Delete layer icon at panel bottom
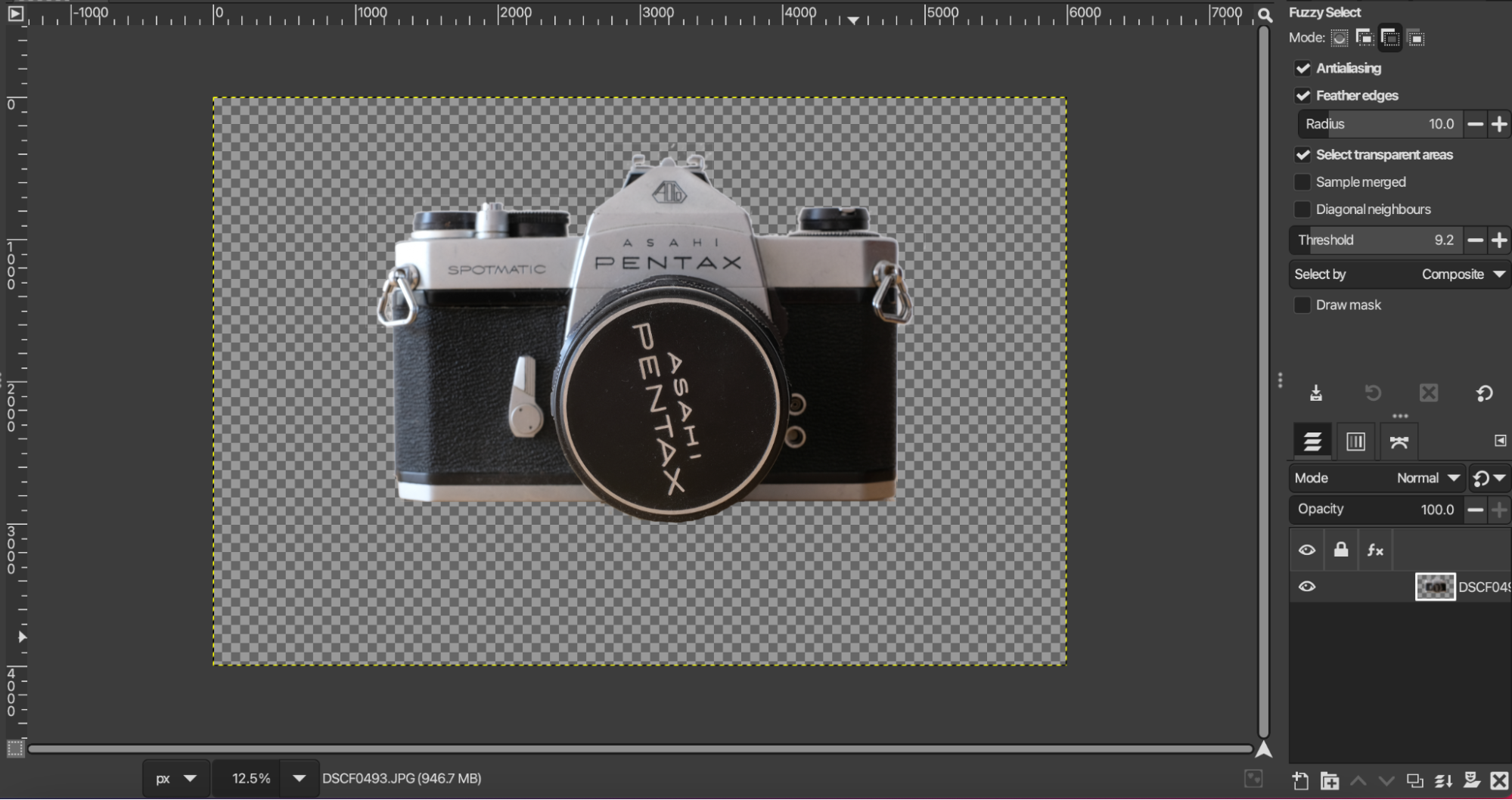 (1499, 780)
